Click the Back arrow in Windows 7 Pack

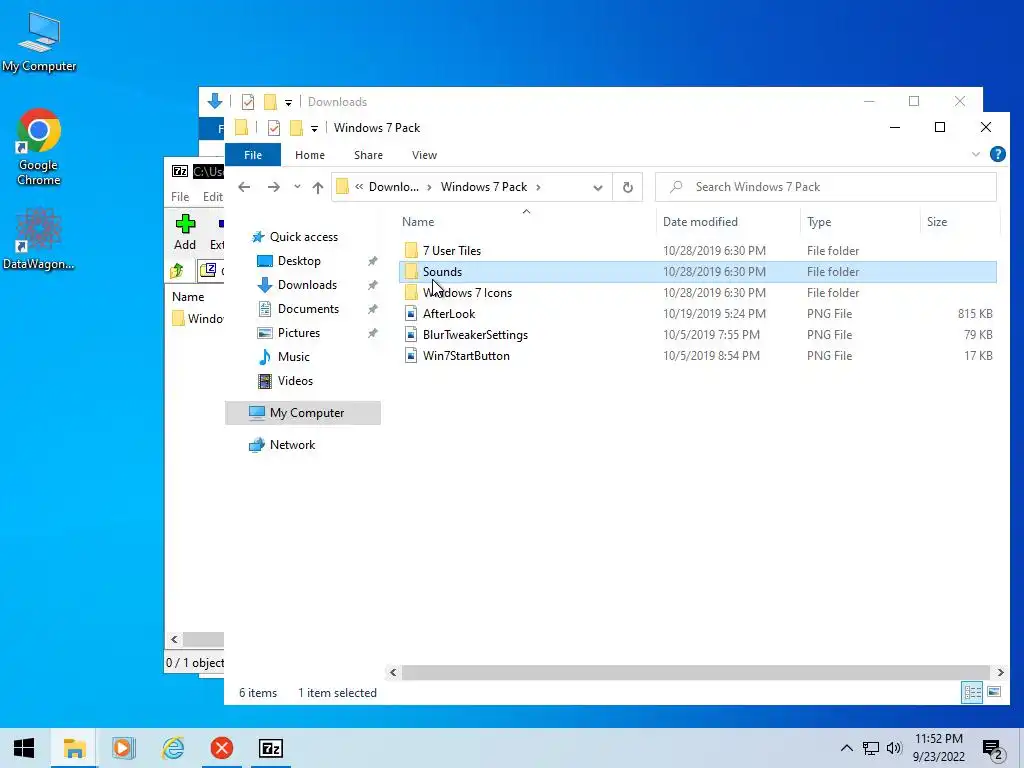[x=244, y=187]
